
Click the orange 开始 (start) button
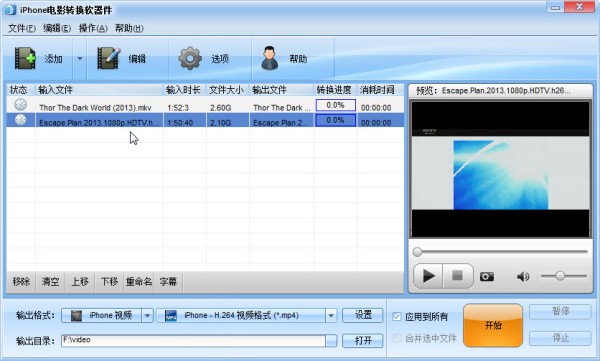click(493, 325)
